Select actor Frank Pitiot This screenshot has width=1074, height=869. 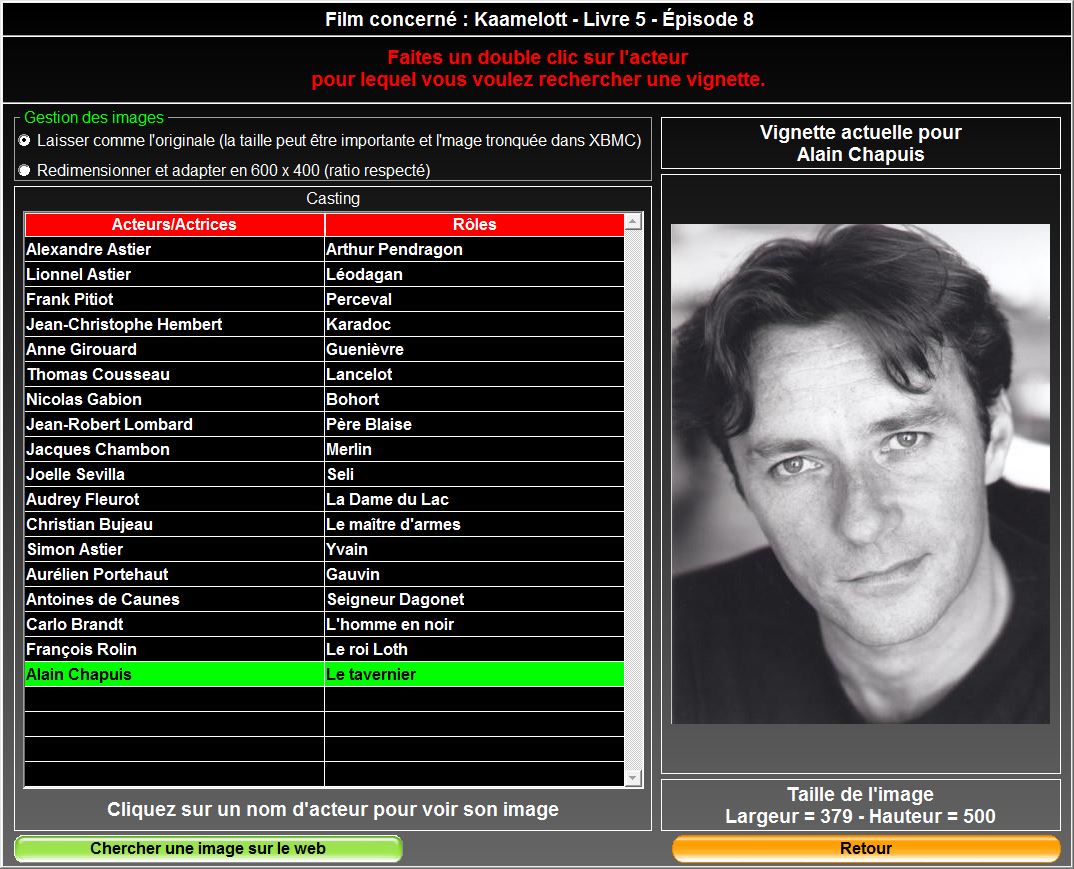pos(174,299)
